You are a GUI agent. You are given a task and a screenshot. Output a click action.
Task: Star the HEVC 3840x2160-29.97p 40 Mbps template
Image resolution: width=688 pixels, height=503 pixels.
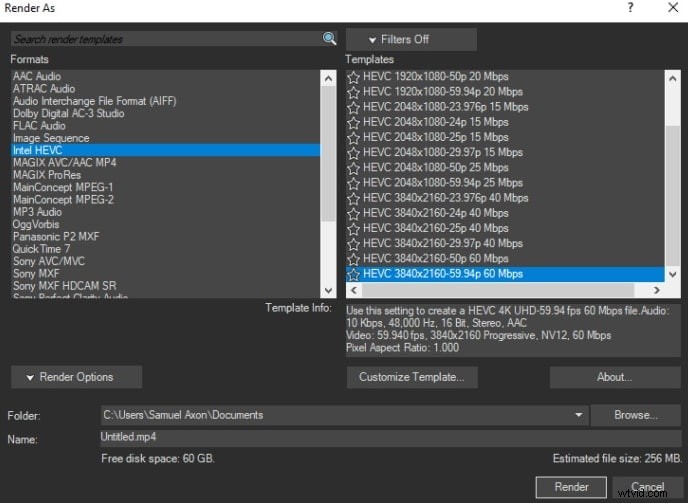(x=354, y=244)
